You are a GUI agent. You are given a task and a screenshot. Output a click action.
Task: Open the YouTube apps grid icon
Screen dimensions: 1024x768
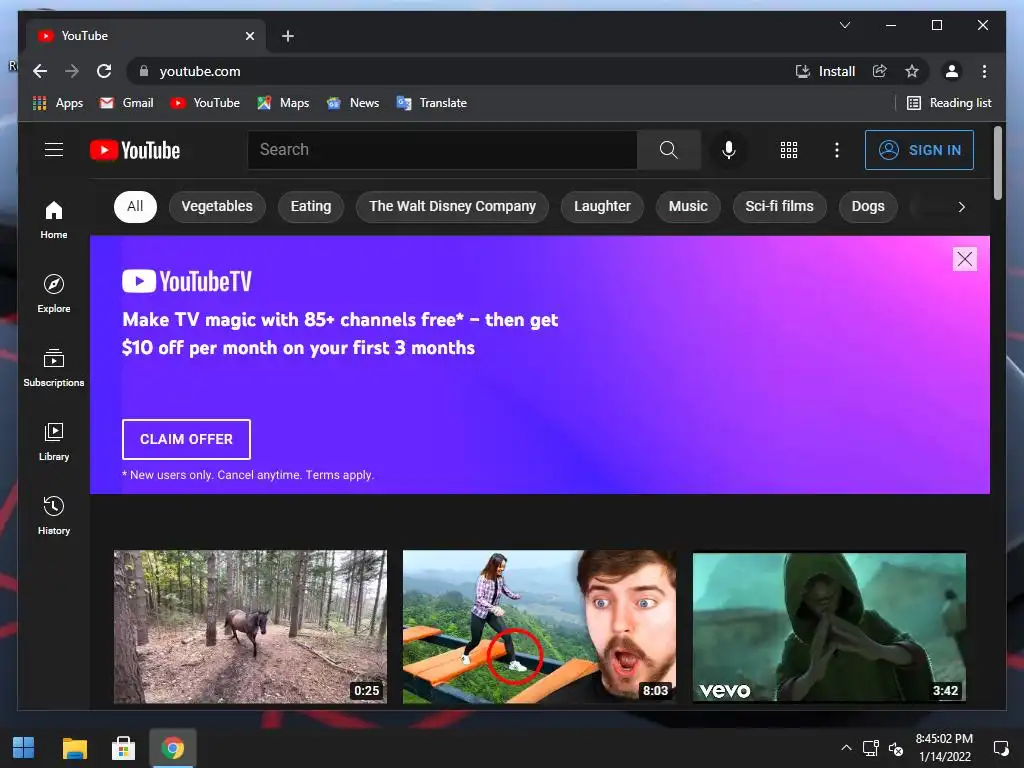[789, 150]
